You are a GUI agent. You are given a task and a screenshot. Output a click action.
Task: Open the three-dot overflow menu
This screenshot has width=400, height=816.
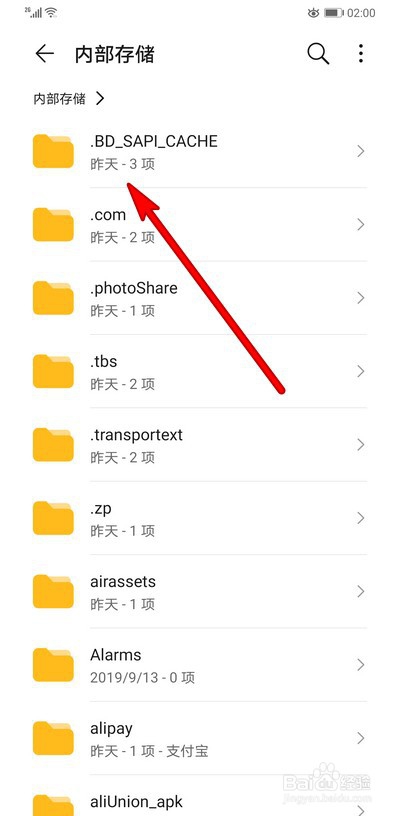360,54
